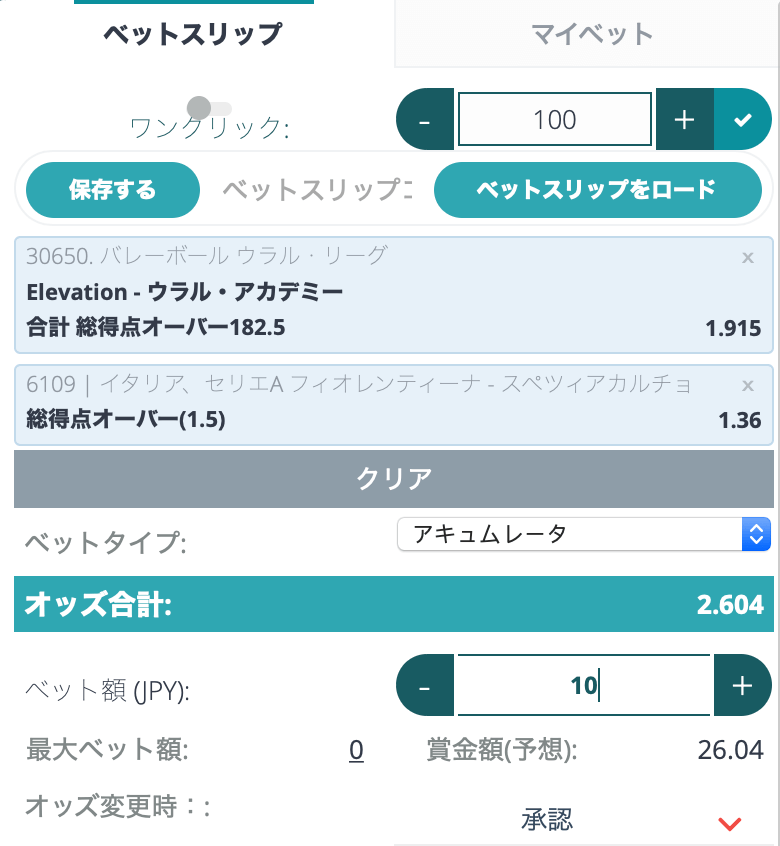
Task: Toggle the ワンクリック switch
Action: click(x=209, y=107)
